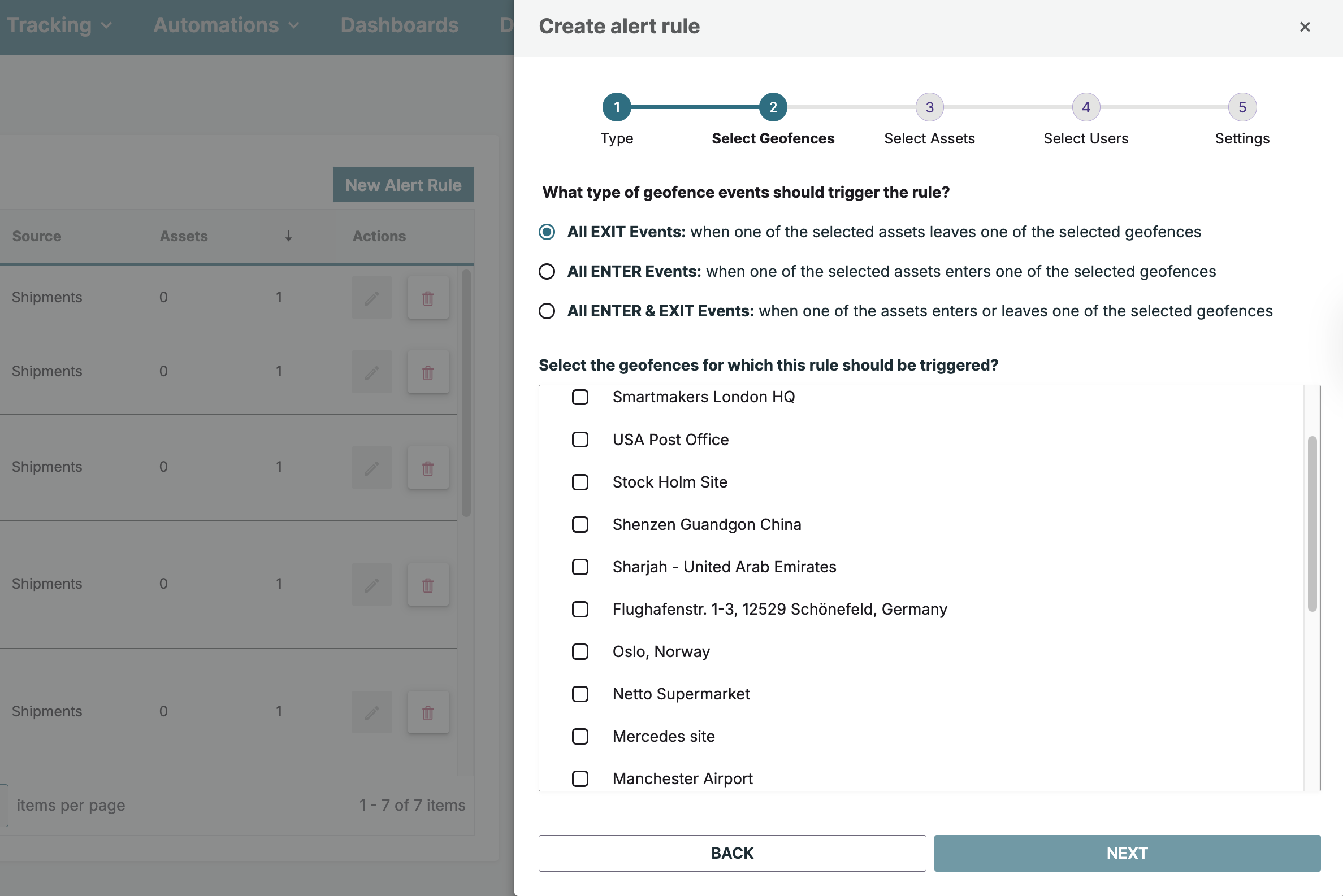Click the pencil icon in the last Shipments row
Viewport: 1343px width, 896px height.
tap(371, 712)
